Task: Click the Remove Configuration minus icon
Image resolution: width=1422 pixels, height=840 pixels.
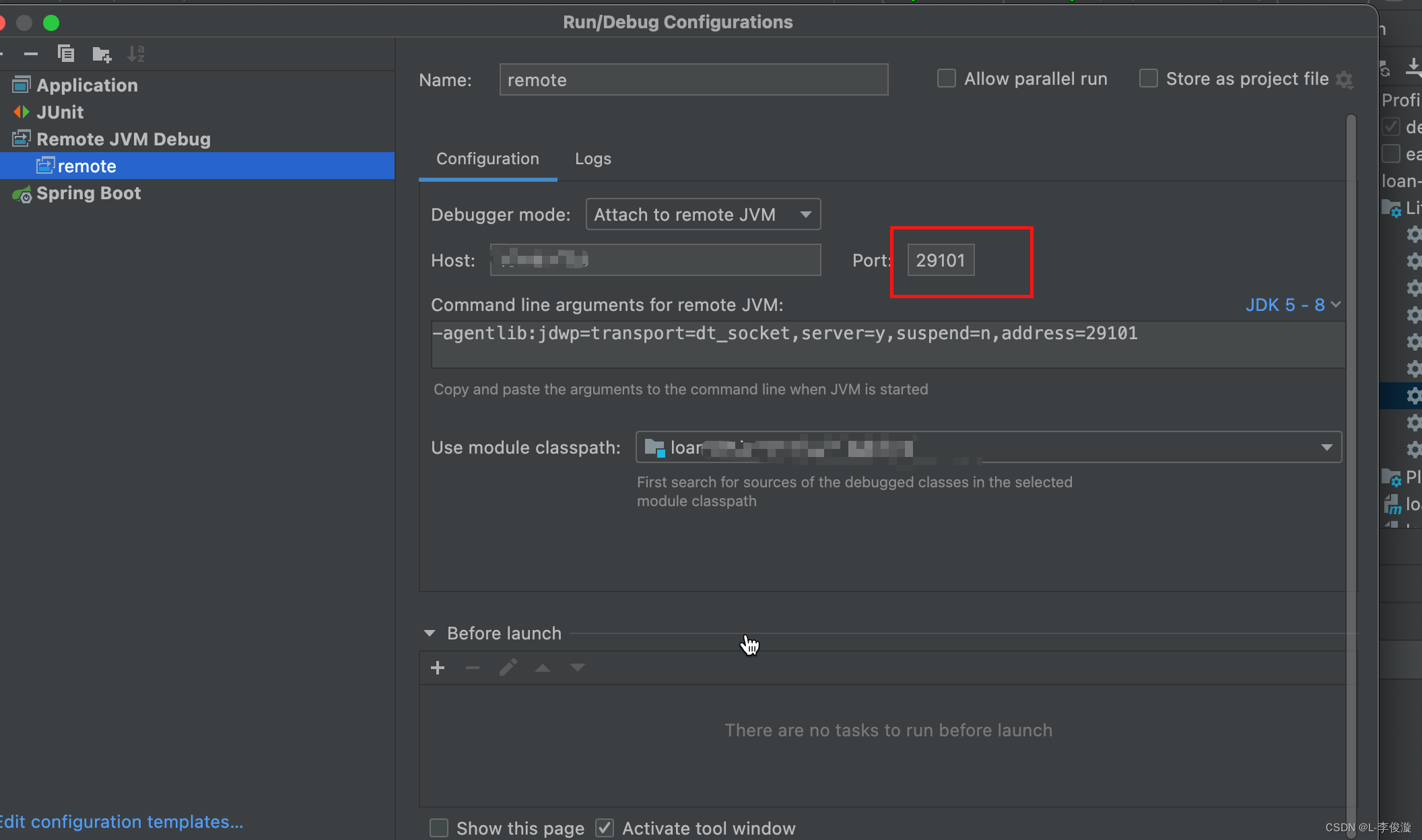Action: pyautogui.click(x=31, y=54)
